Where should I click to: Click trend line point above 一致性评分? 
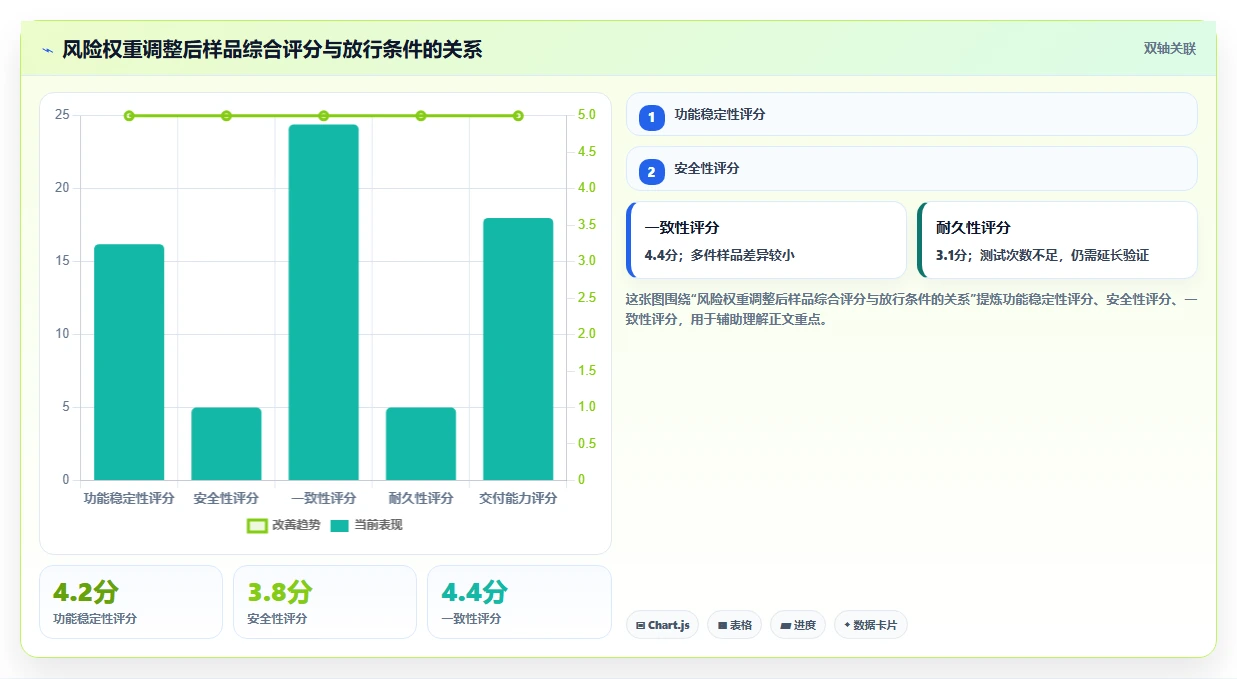323,116
